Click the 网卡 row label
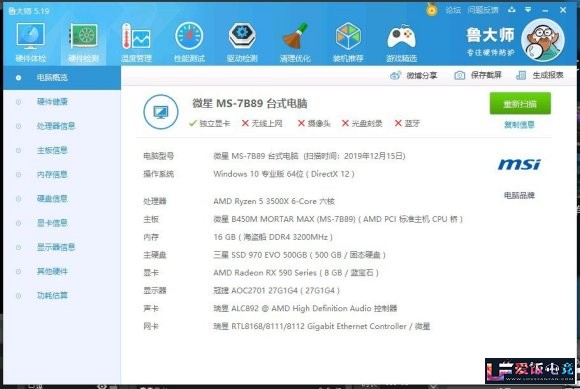This screenshot has width=580, height=389. point(151,327)
